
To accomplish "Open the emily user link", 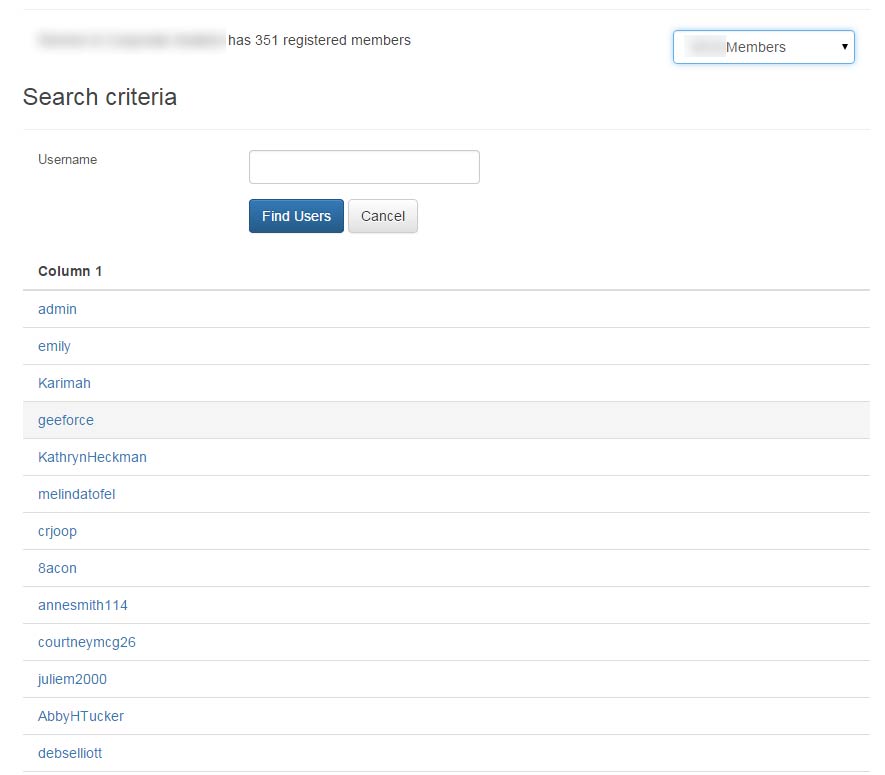I will tap(54, 347).
